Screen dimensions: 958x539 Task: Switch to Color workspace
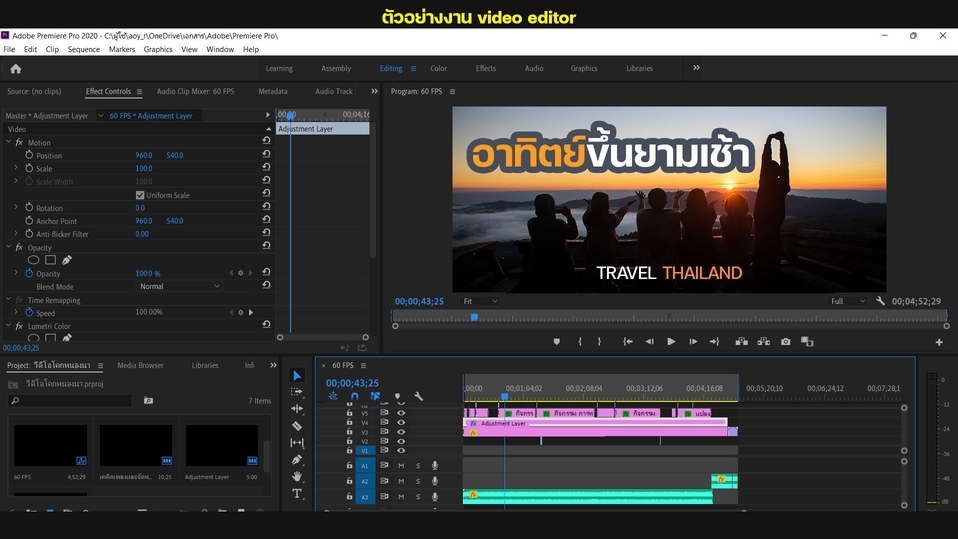pyautogui.click(x=439, y=68)
